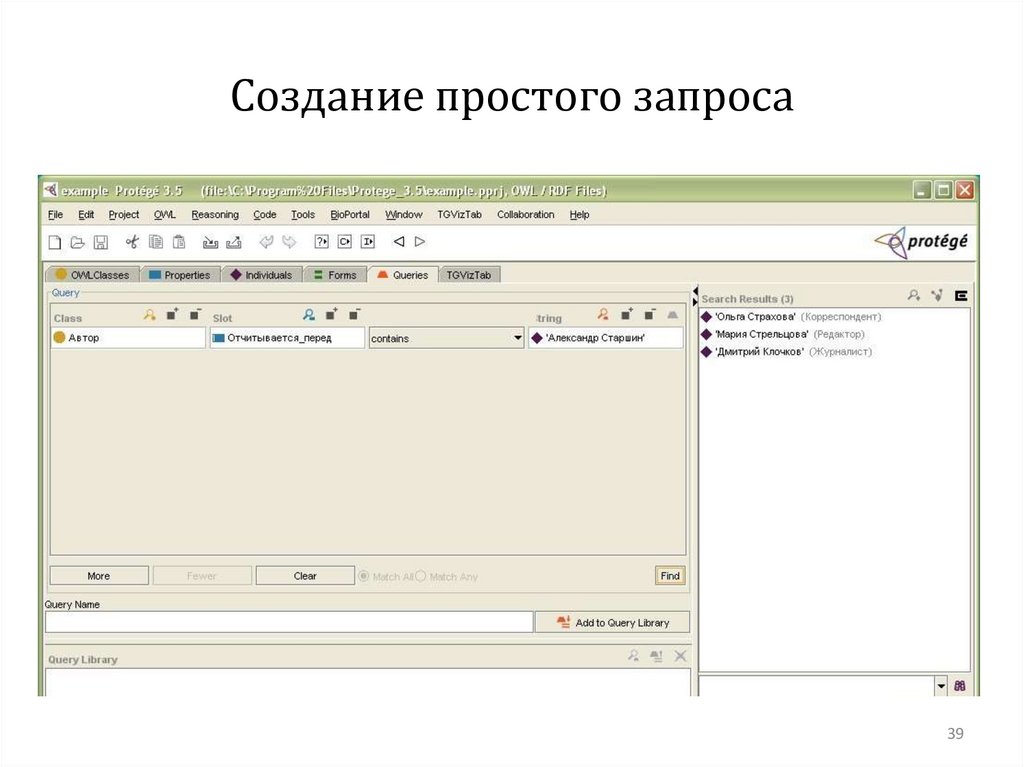Open the File menu

pos(56,214)
